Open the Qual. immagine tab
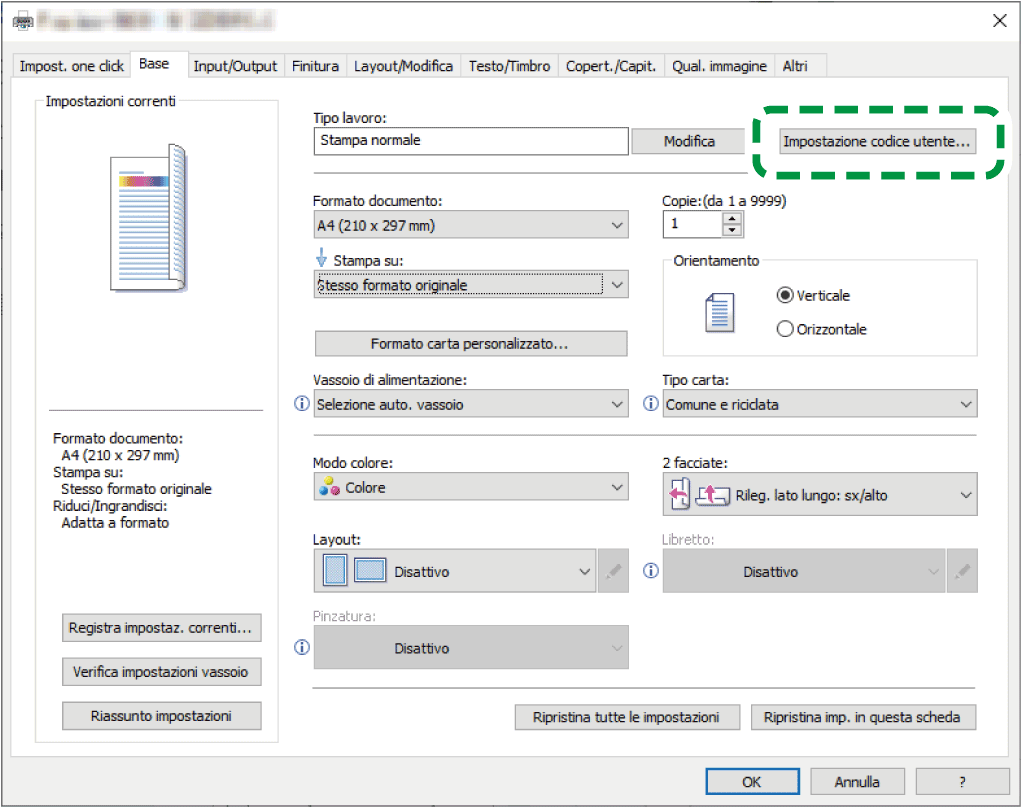This screenshot has height=811, width=1024. (x=720, y=67)
